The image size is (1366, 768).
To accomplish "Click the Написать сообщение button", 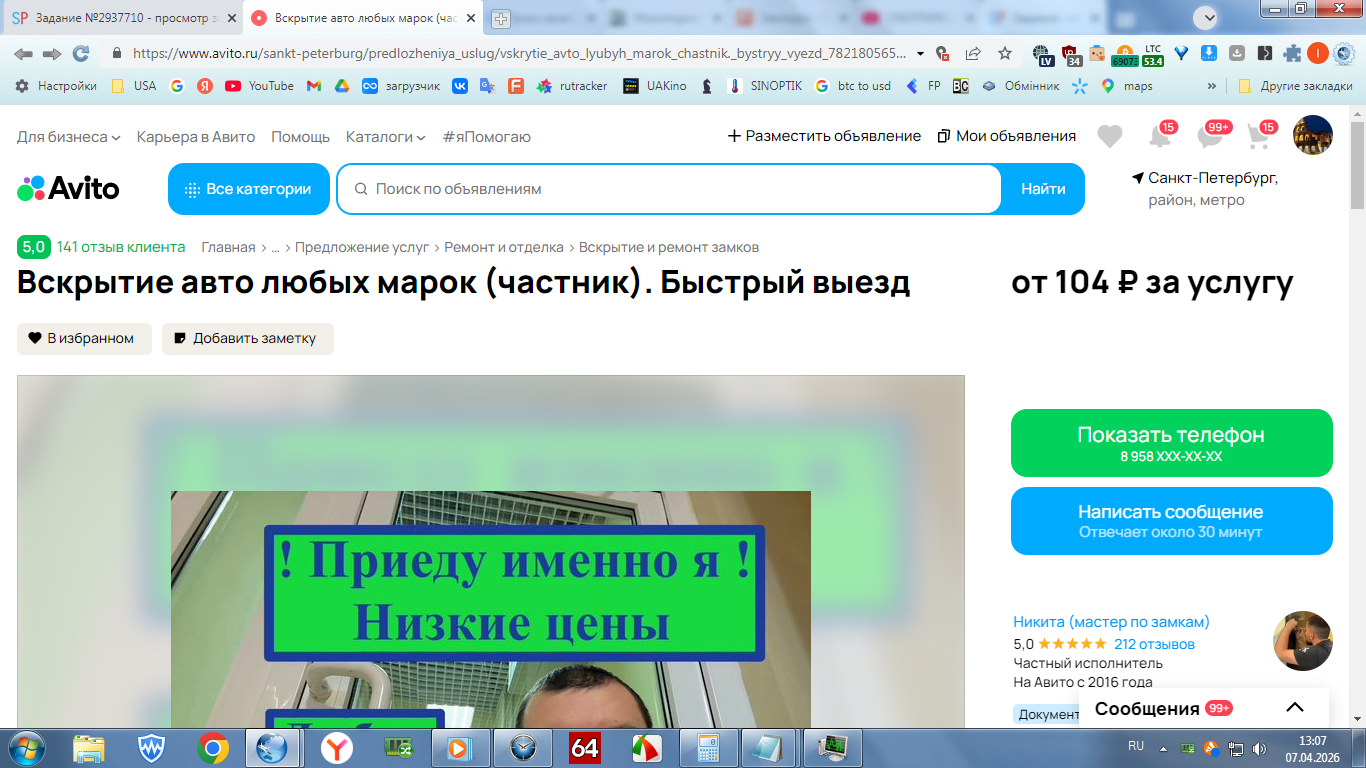I will point(1171,521).
